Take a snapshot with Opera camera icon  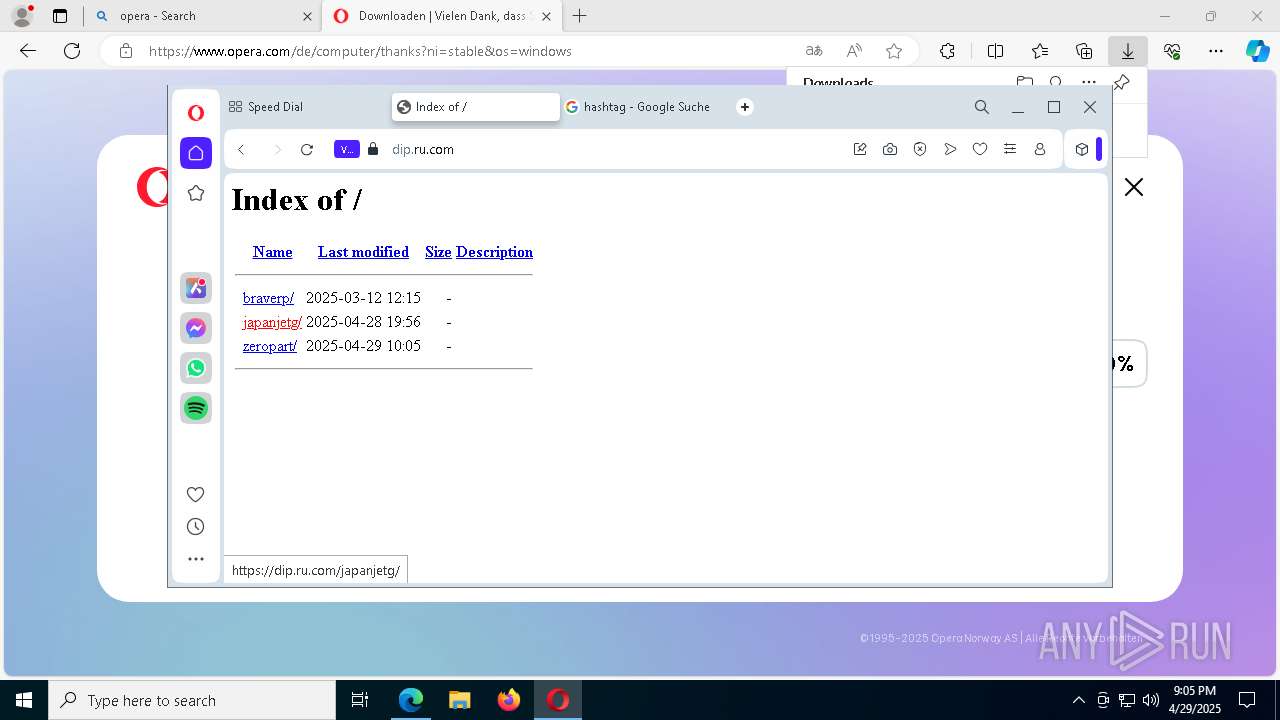pyautogui.click(x=890, y=149)
